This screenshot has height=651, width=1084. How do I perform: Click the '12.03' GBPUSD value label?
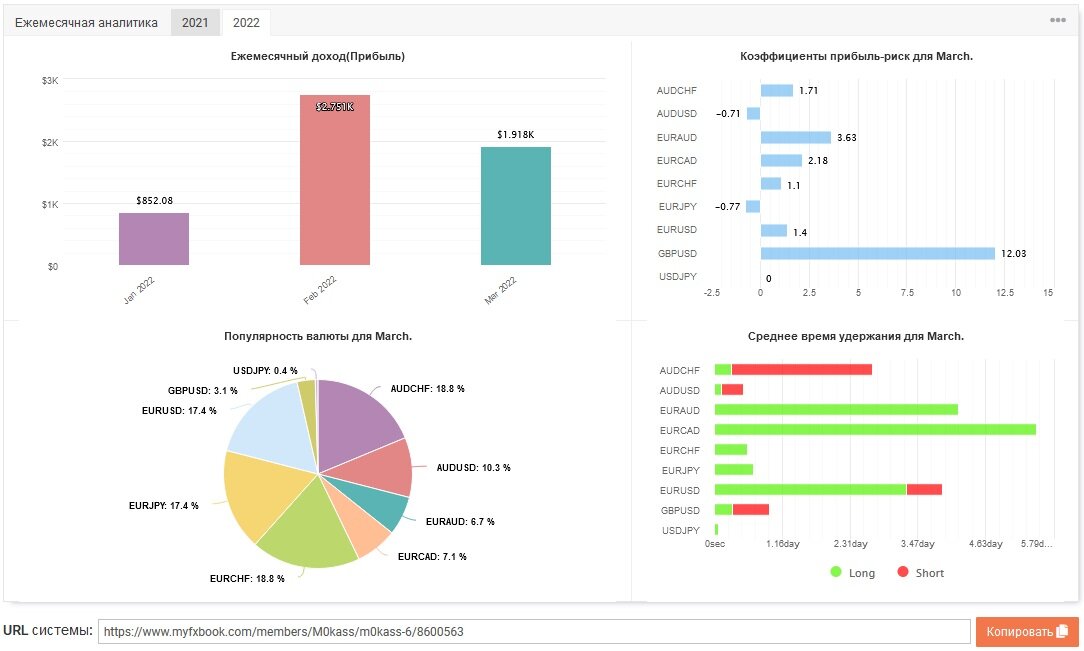tap(1013, 254)
